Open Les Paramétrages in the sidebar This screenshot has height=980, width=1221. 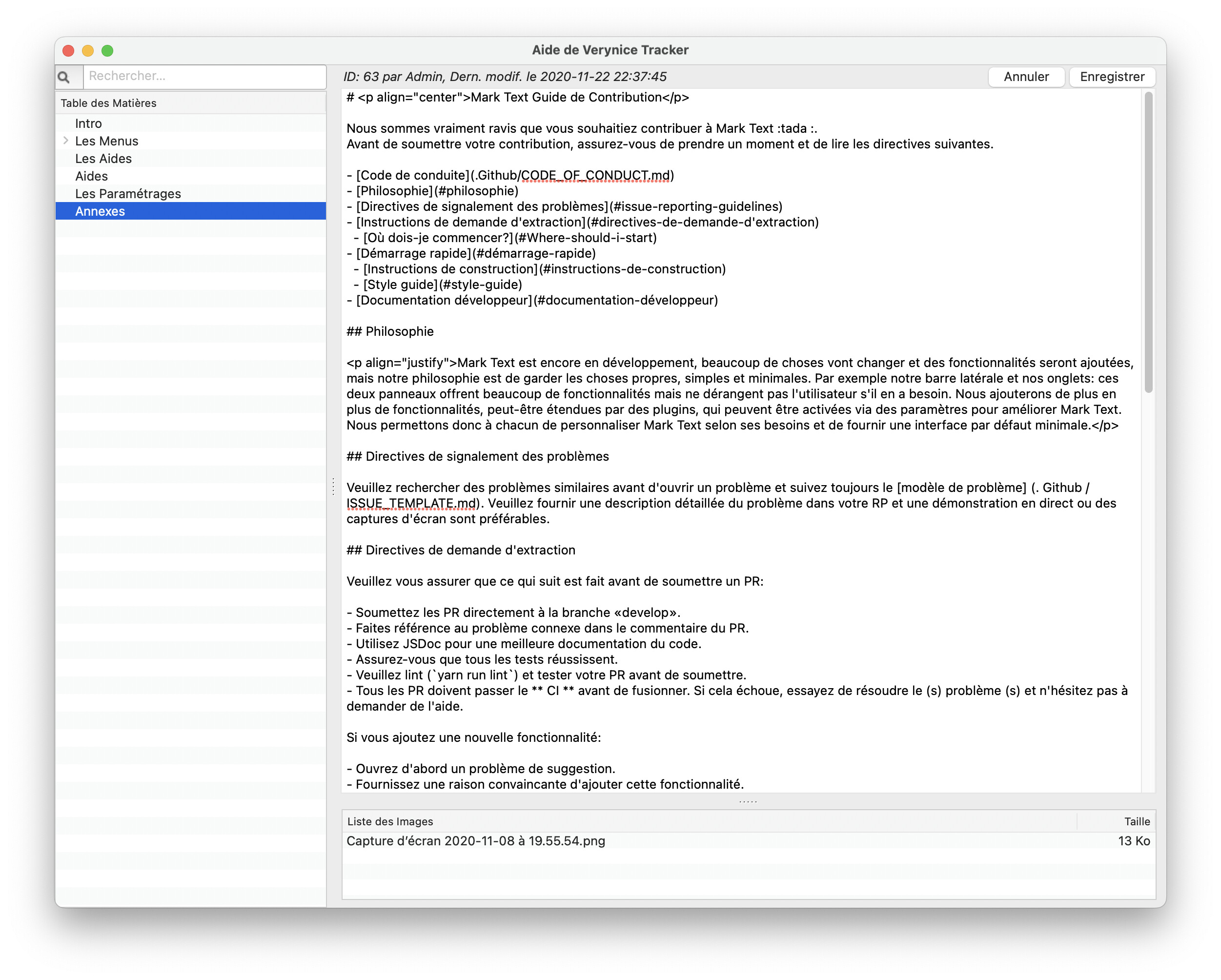tap(128, 194)
